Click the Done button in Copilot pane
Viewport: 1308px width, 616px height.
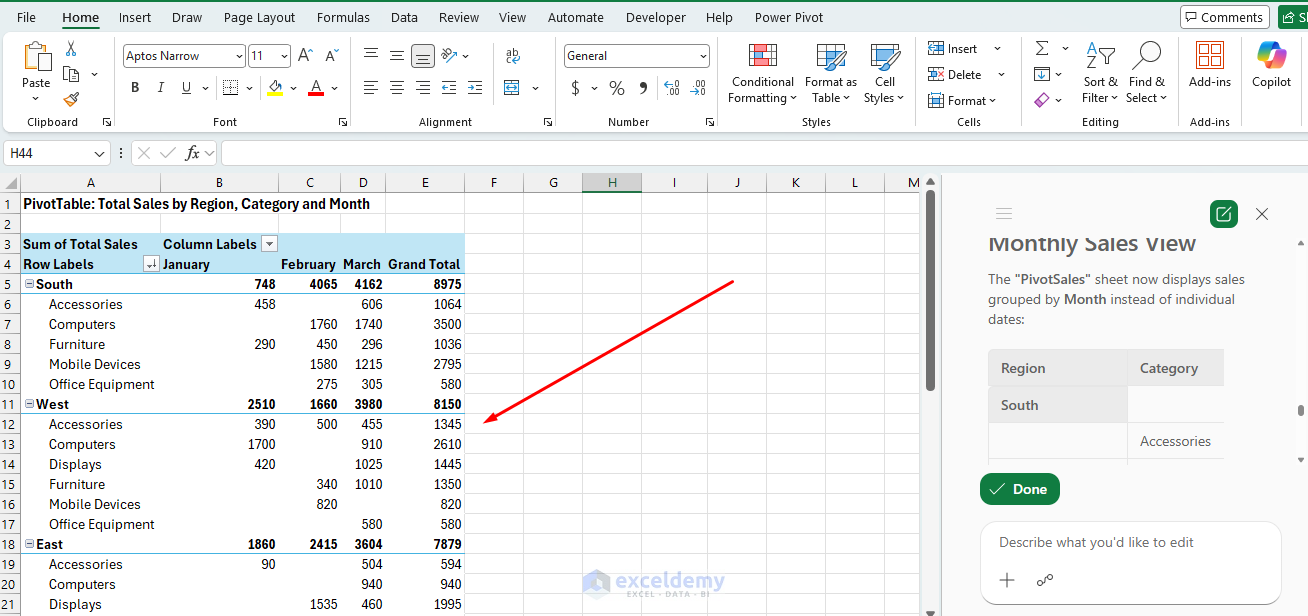(1019, 489)
